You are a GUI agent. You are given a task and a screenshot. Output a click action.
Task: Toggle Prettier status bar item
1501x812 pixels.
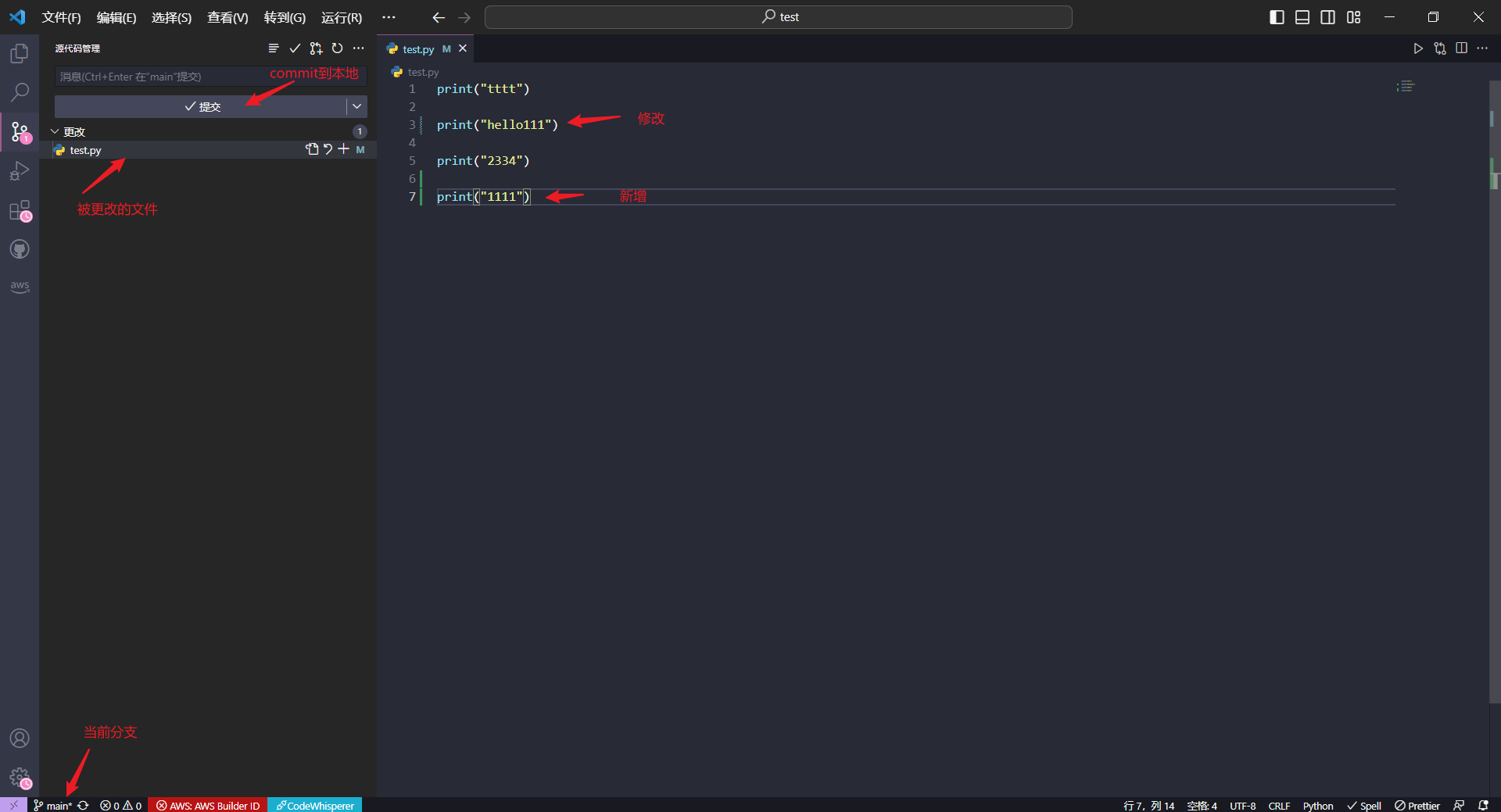click(x=1417, y=805)
